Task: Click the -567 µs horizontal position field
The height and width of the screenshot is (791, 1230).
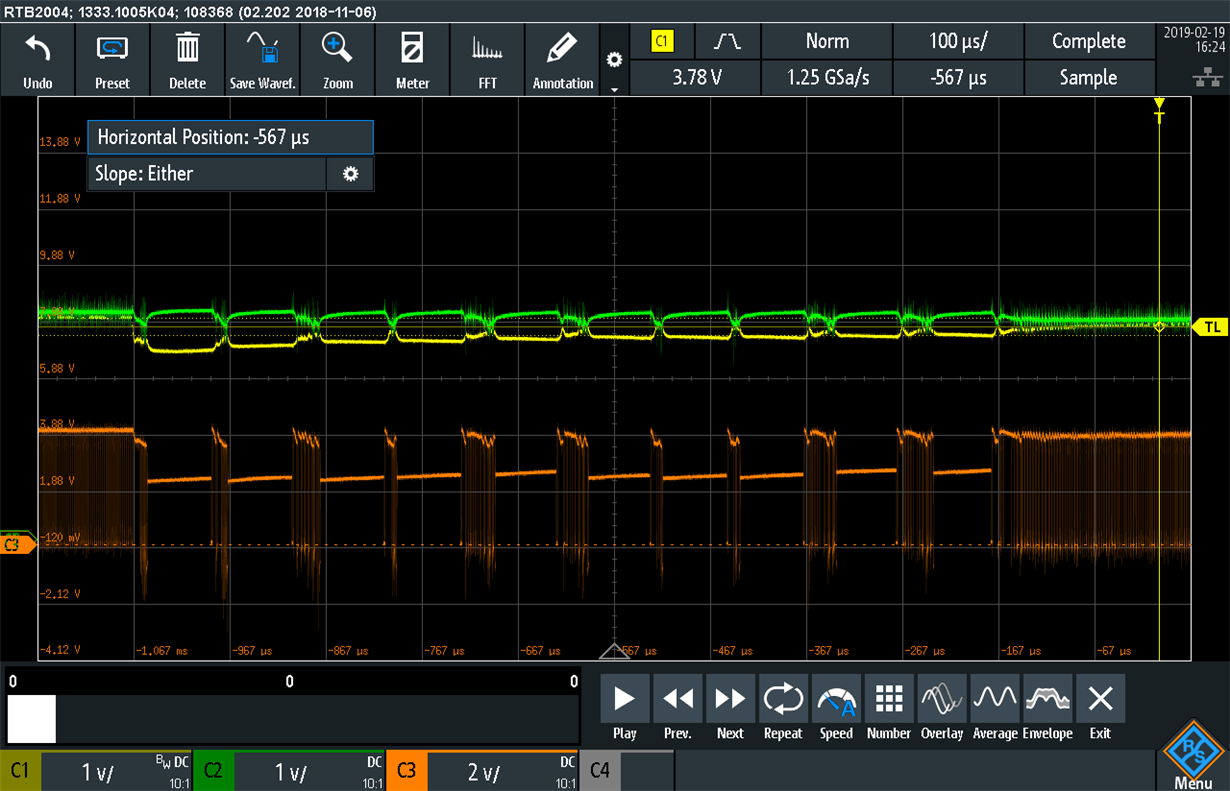Action: tap(958, 77)
